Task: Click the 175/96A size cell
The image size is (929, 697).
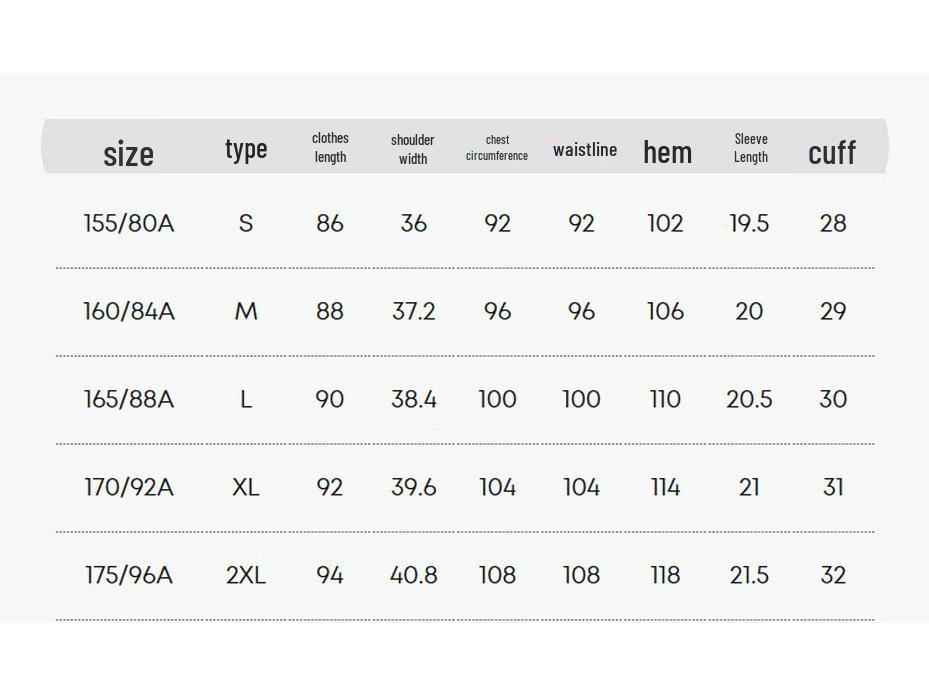Action: 129,576
